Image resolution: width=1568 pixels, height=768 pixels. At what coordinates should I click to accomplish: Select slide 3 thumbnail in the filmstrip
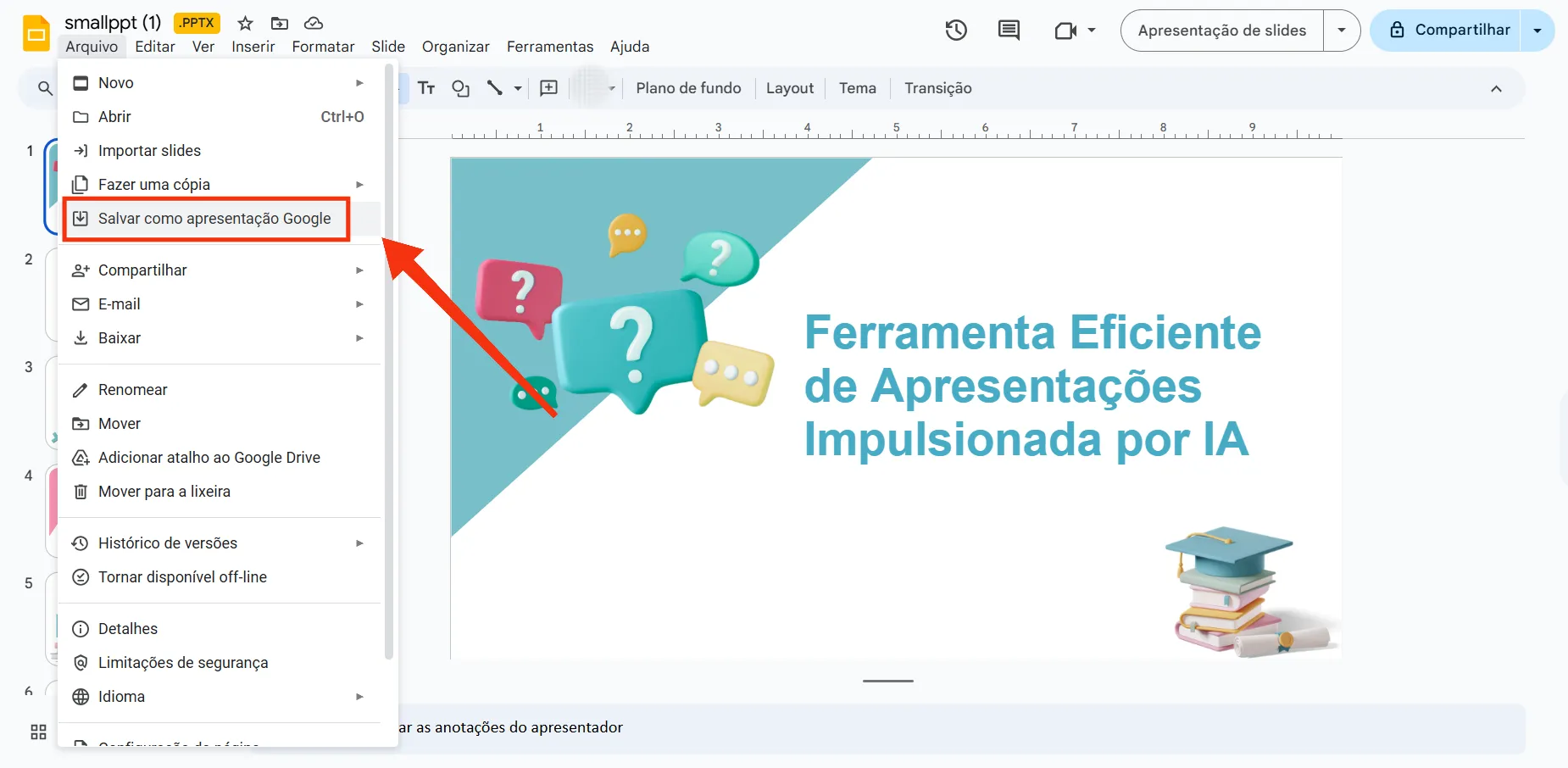click(x=51, y=403)
